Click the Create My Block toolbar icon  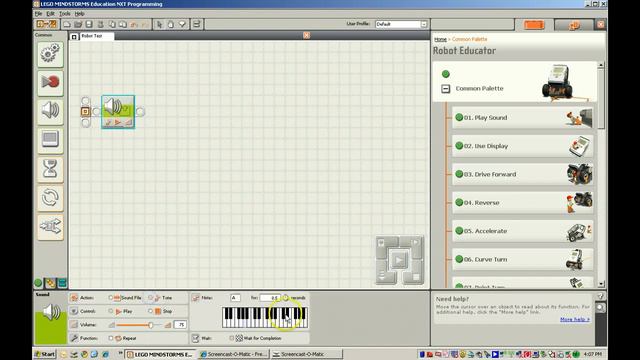point(197,24)
